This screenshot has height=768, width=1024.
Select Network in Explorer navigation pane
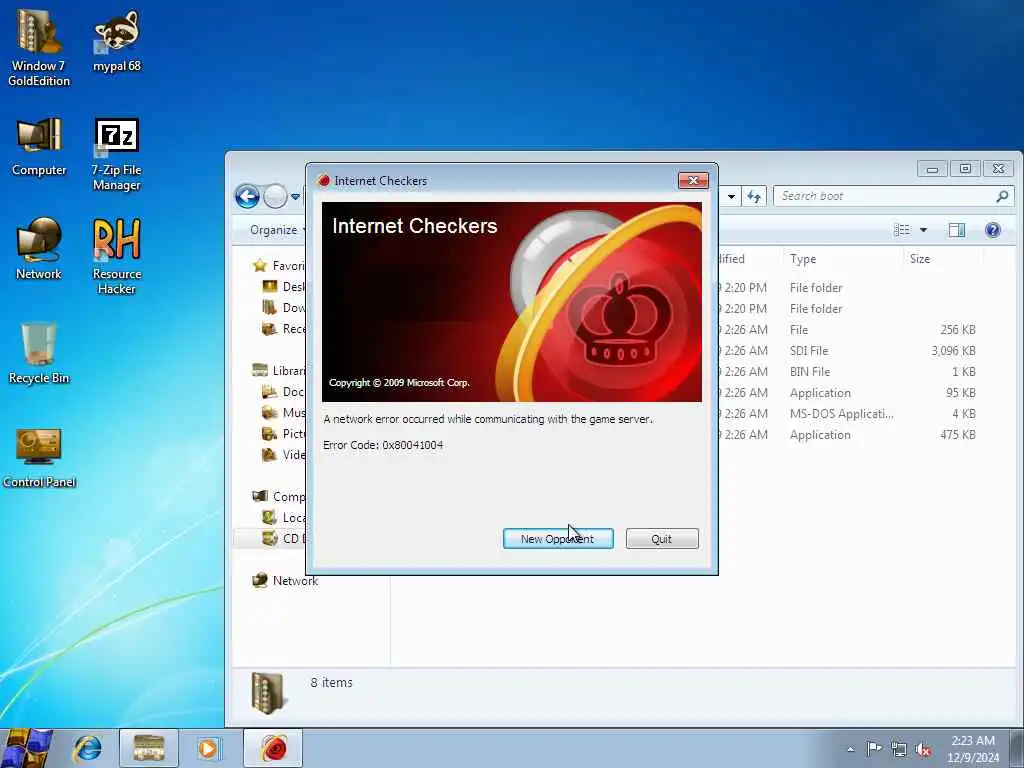[285, 581]
